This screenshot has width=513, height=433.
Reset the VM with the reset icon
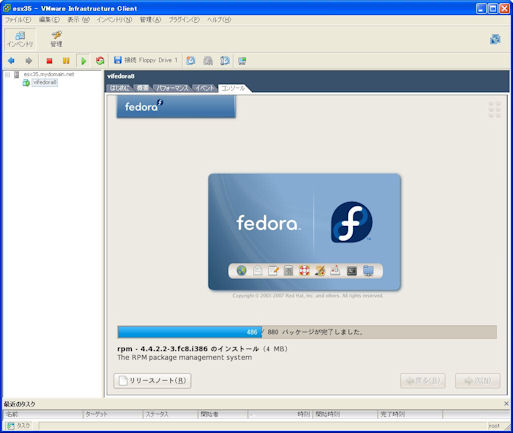click(100, 61)
